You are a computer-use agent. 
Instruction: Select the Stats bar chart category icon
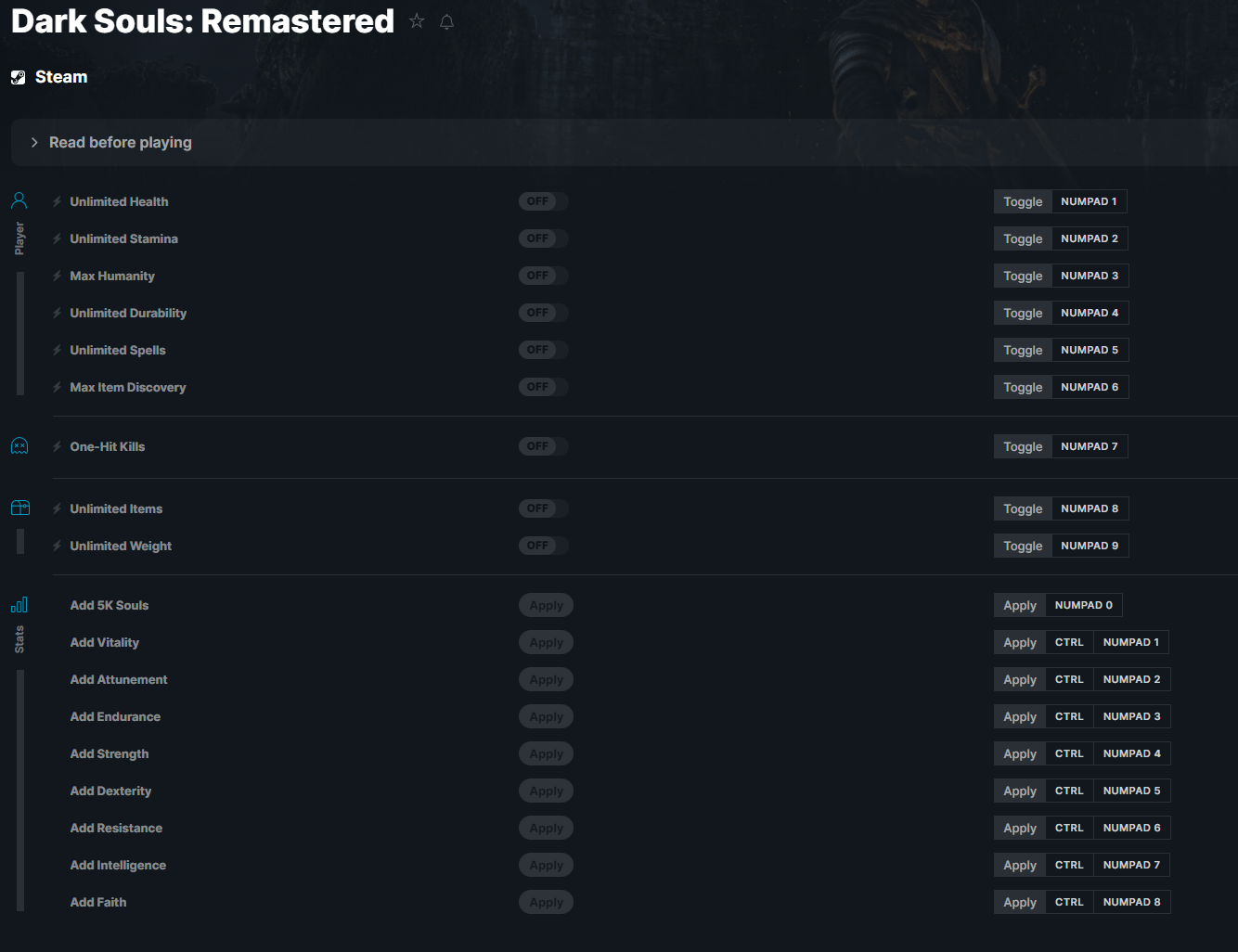click(x=19, y=604)
